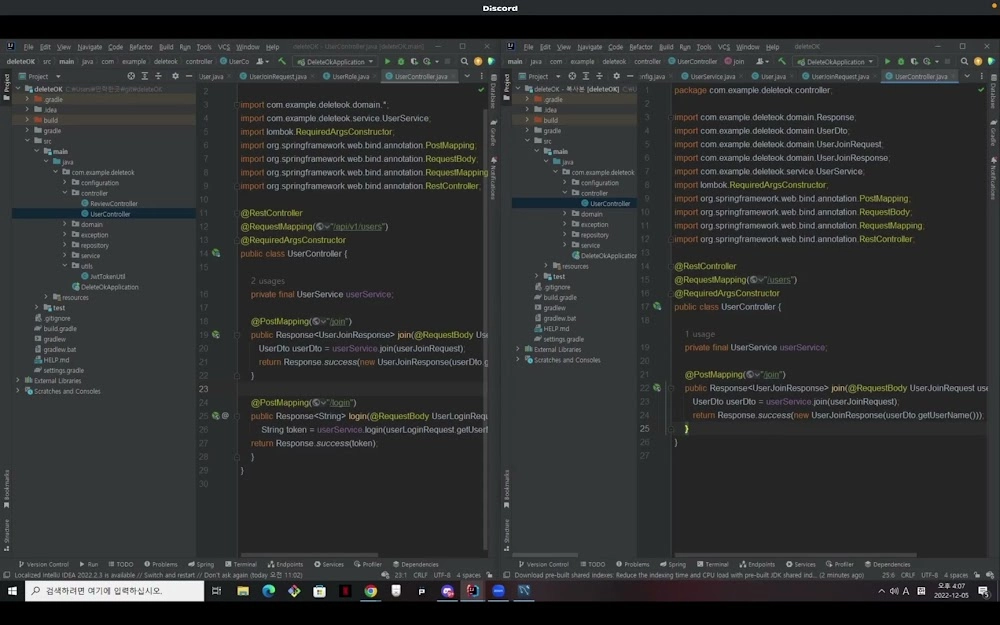Viewport: 1000px width, 625px height.
Task: Click Switch and restart link in left status bar
Action: pos(167,575)
